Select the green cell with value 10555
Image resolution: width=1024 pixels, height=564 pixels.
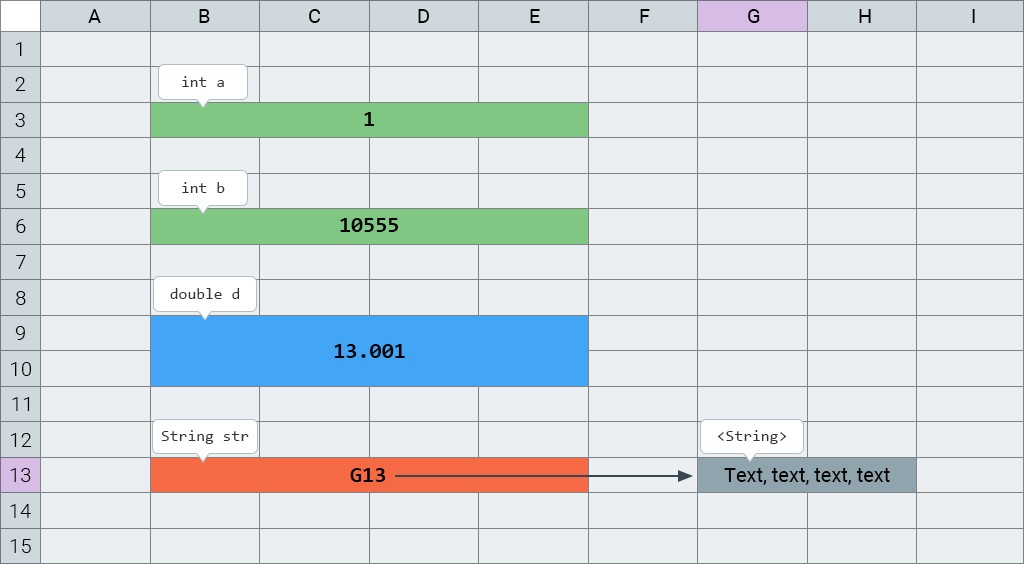369,226
